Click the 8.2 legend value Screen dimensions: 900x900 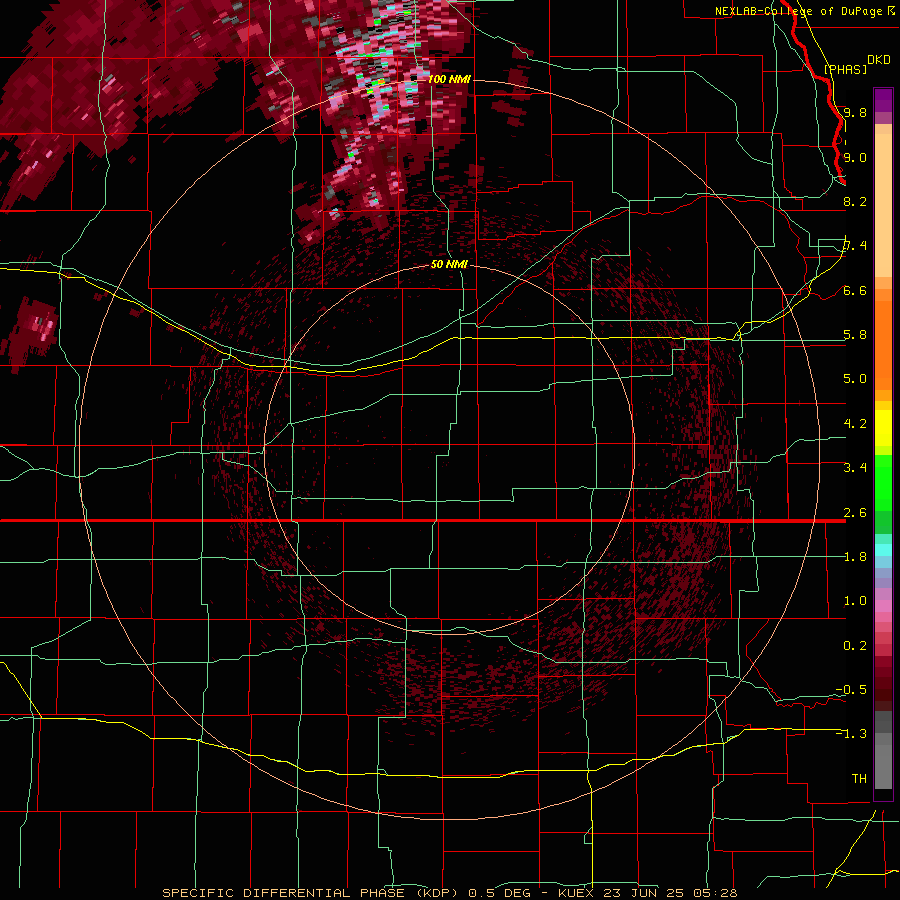pos(855,201)
